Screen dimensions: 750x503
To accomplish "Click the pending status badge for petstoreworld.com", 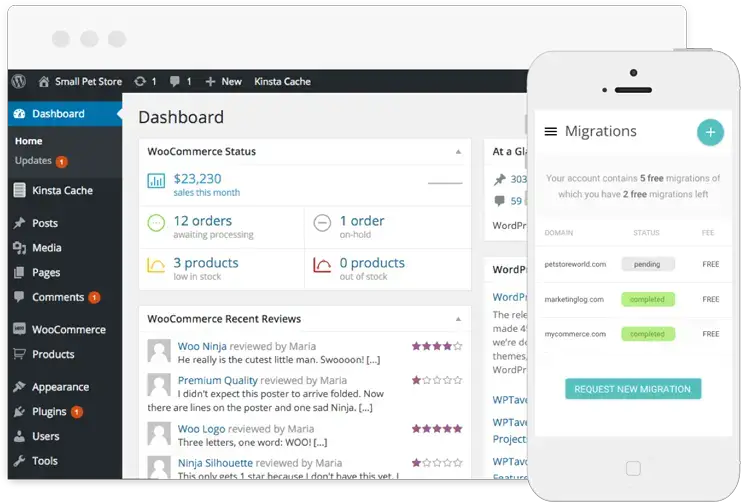I will [648, 264].
